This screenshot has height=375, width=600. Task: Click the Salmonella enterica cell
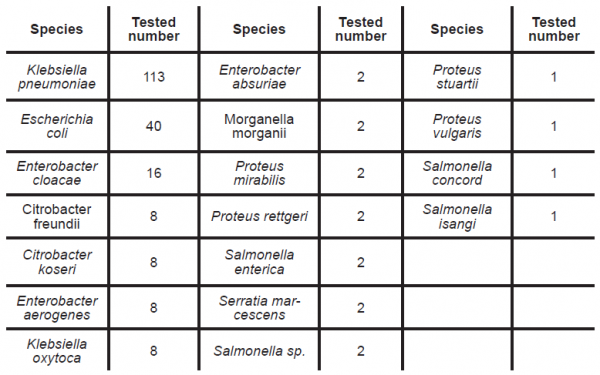(259, 262)
